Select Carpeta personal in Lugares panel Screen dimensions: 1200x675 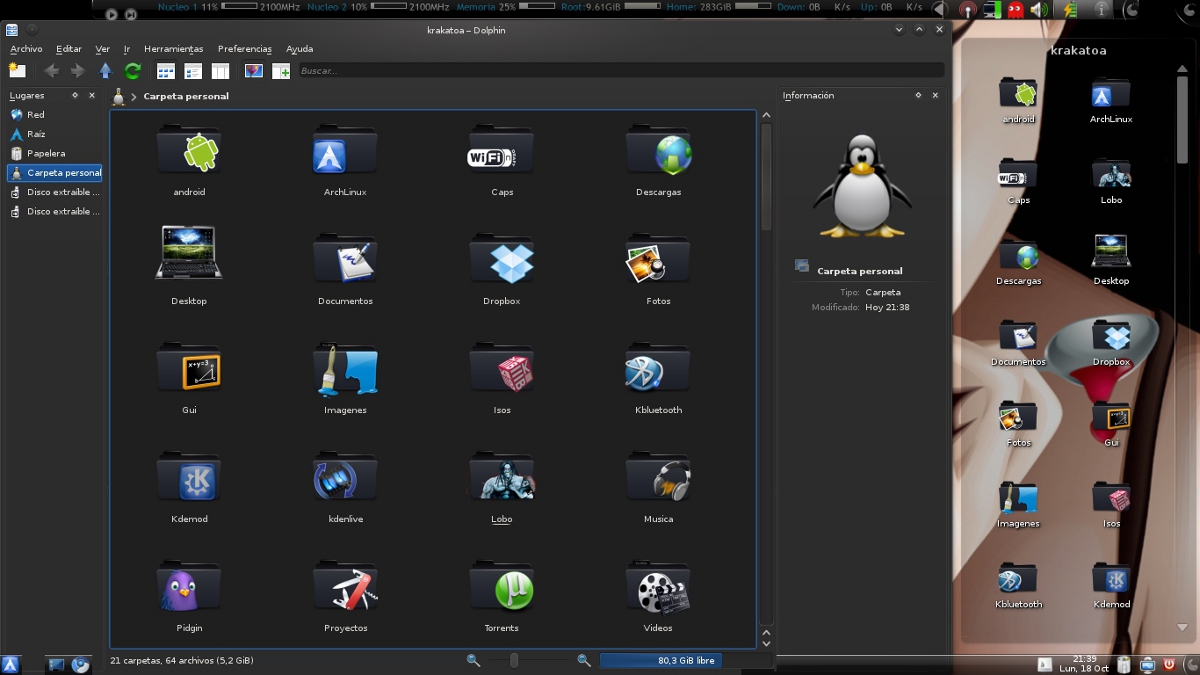tap(54, 173)
